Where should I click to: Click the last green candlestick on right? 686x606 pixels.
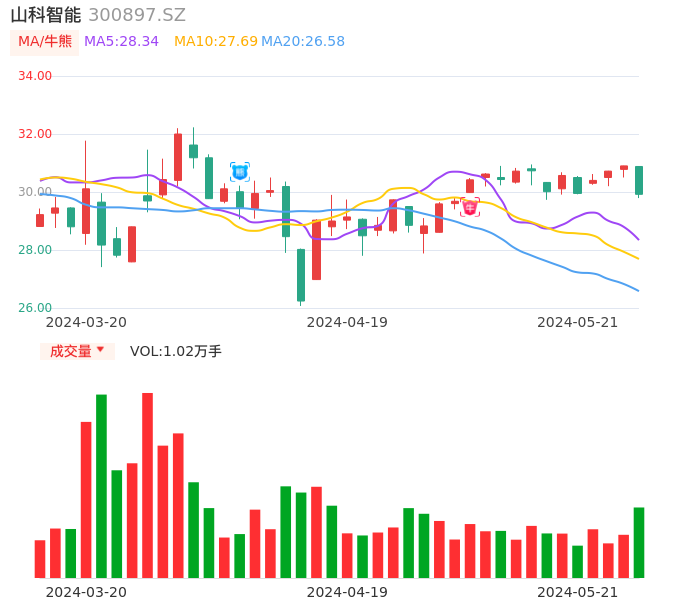pyautogui.click(x=639, y=180)
